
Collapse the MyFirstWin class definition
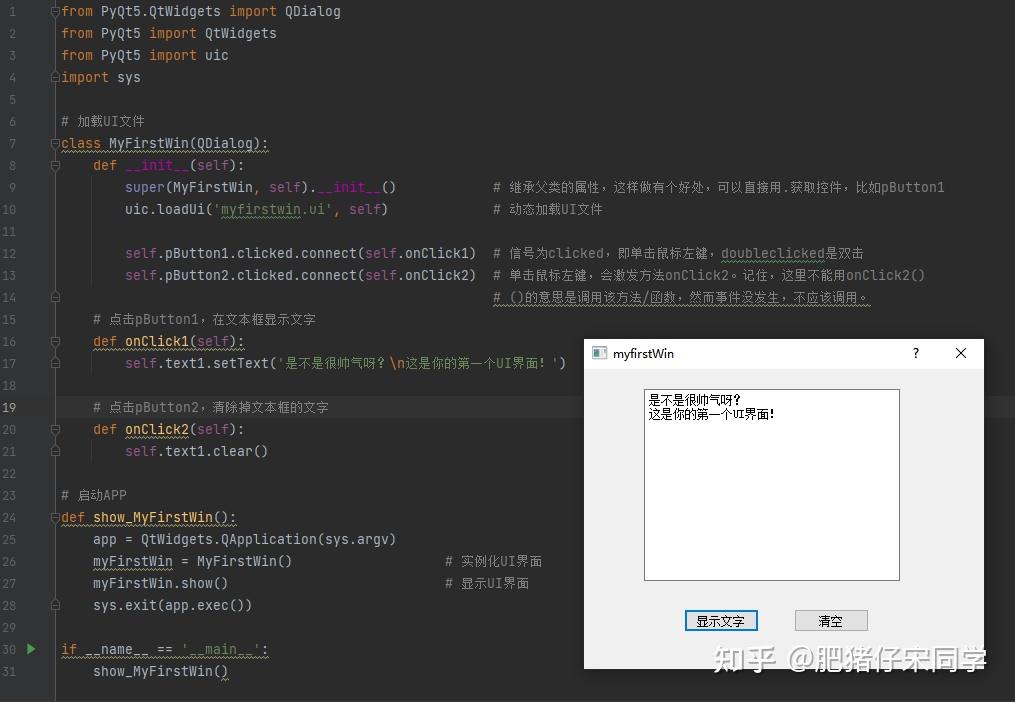(x=55, y=143)
